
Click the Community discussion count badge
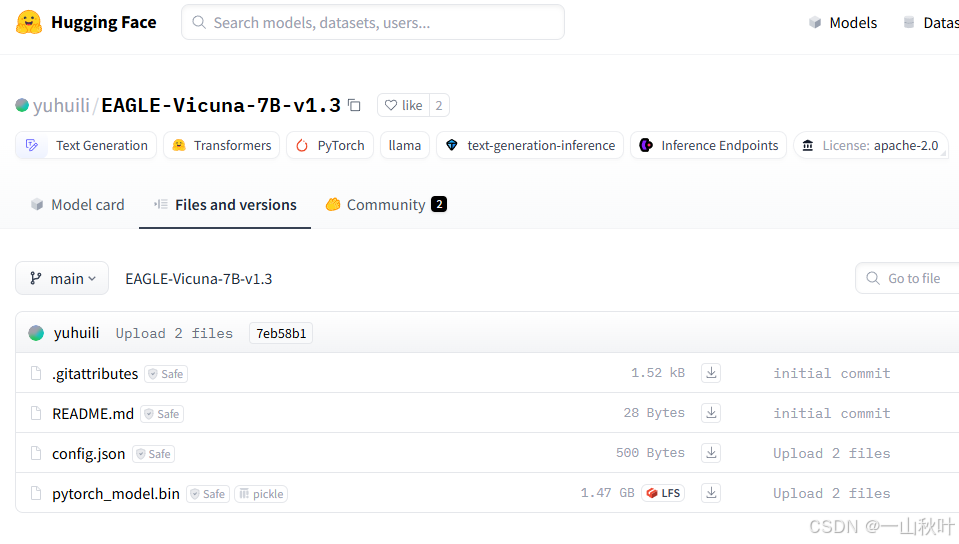tap(439, 204)
